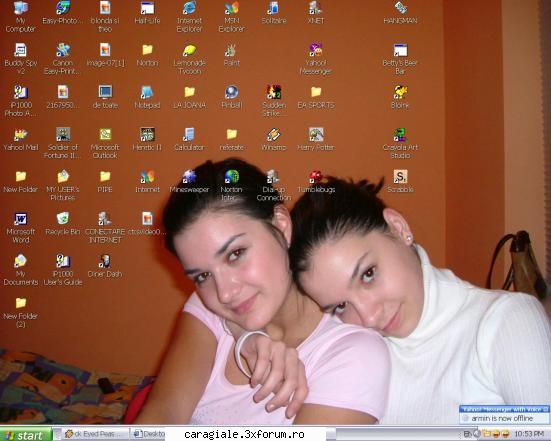Launch Yahoo! Messenger desktop icon
The image size is (551, 441).
[316, 59]
